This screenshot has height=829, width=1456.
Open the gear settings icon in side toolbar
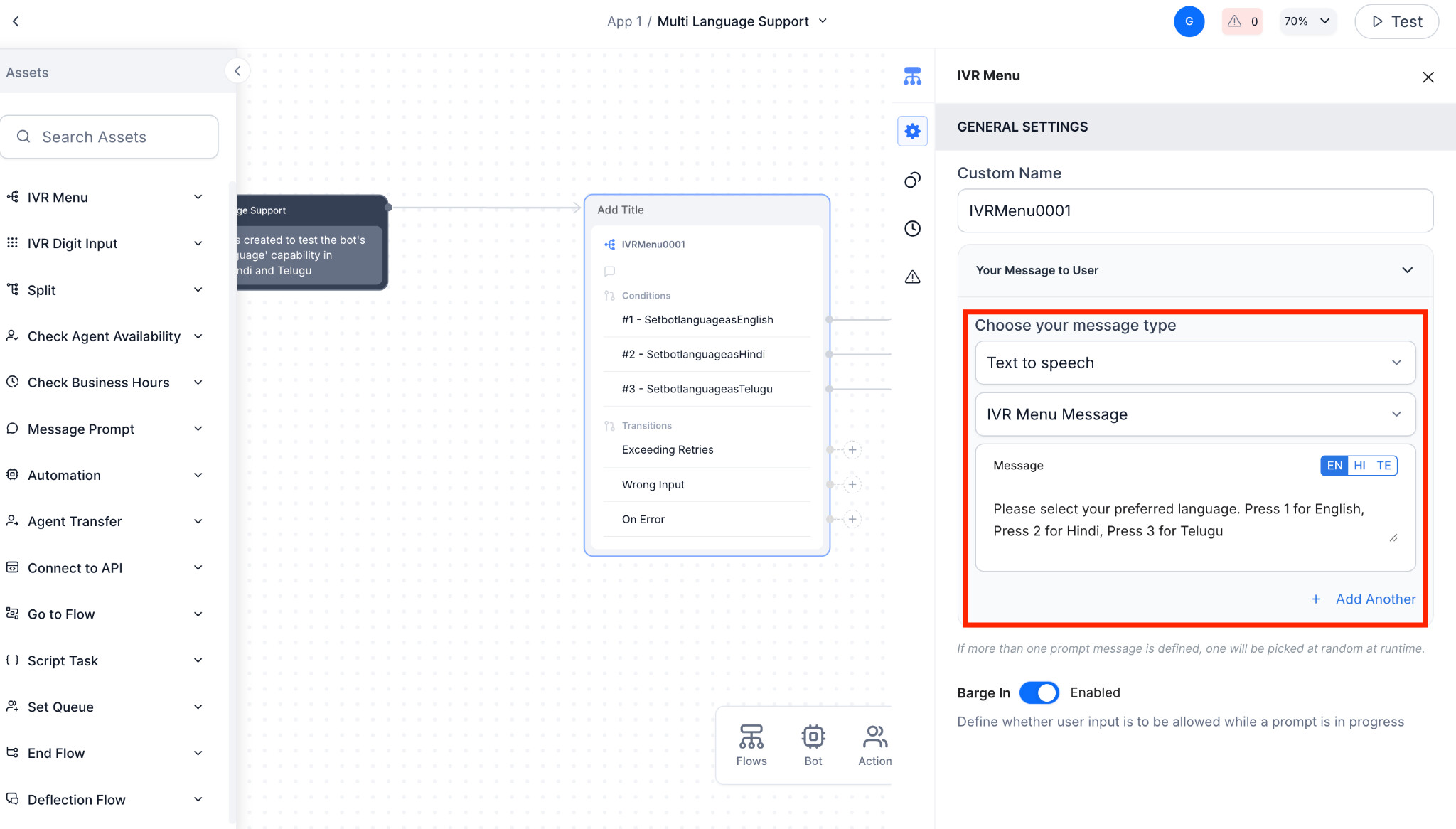coord(912,132)
